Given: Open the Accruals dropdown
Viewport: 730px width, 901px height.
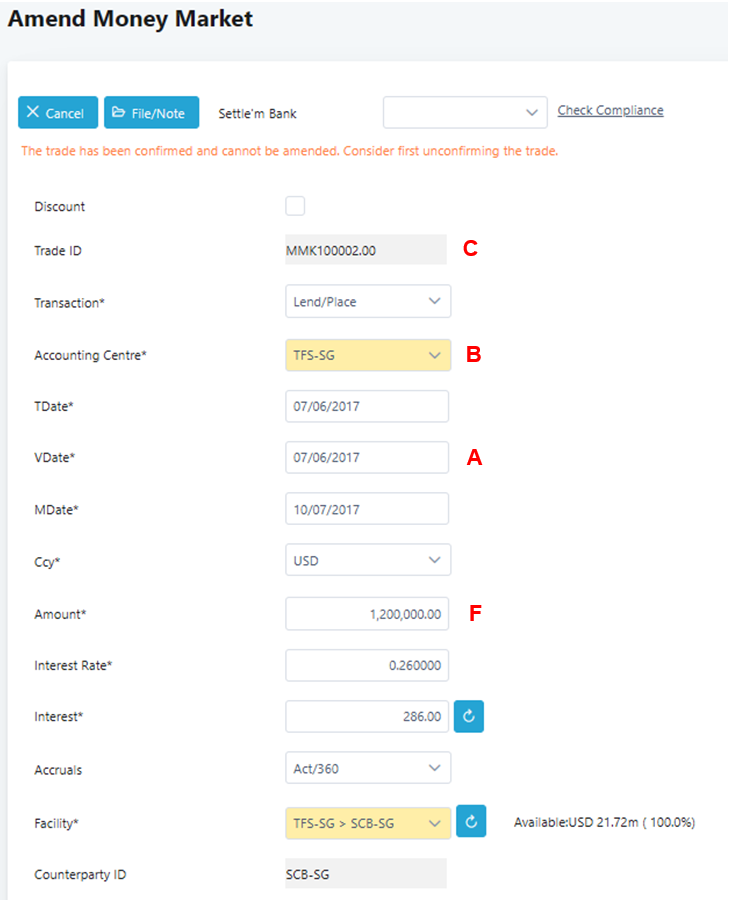Looking at the screenshot, I should click(368, 768).
